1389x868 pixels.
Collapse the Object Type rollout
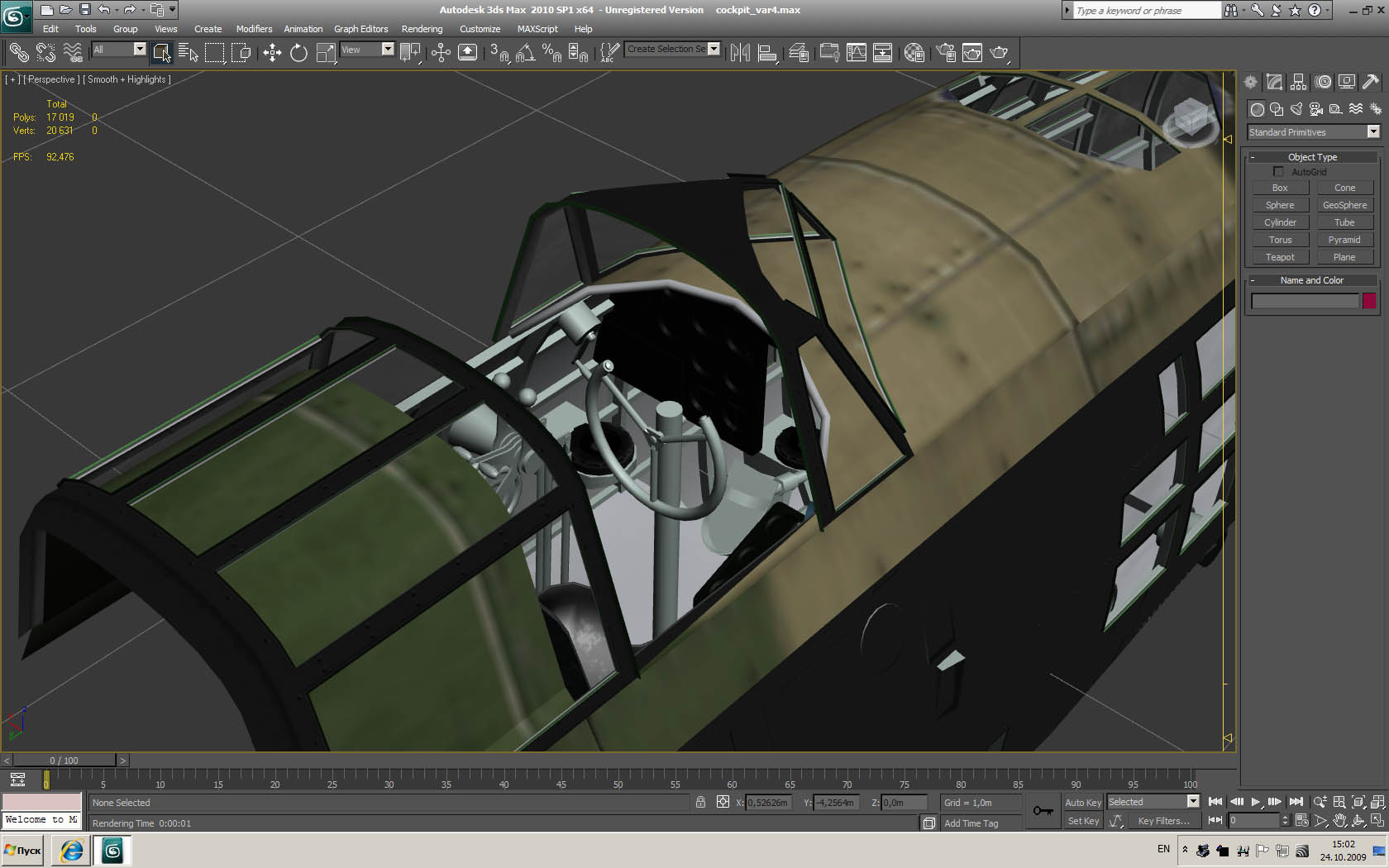1312,157
